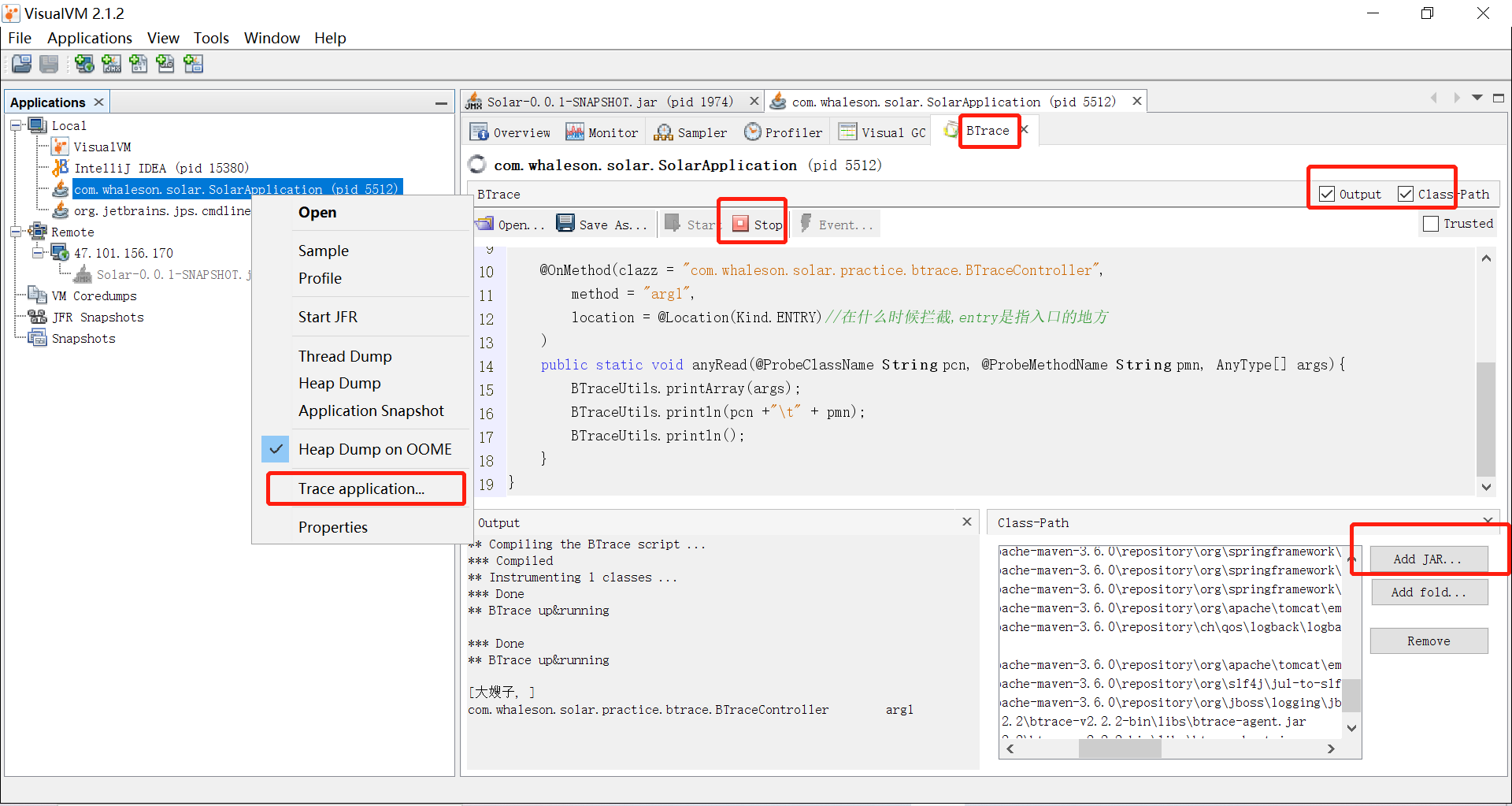The width and height of the screenshot is (1512, 806).
Task: Click the Open script folder icon
Action: click(x=485, y=224)
